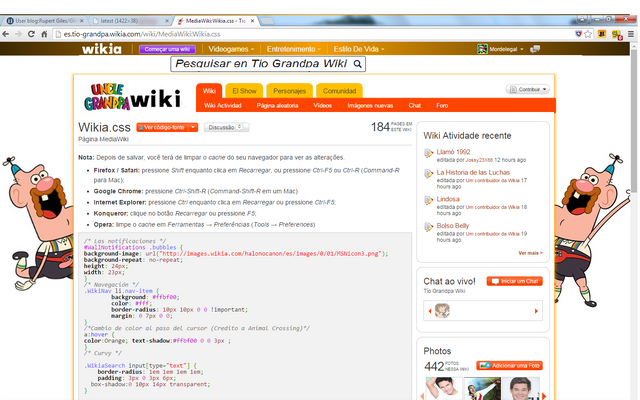Click the Adicionar uma Foto button

pos(509,366)
